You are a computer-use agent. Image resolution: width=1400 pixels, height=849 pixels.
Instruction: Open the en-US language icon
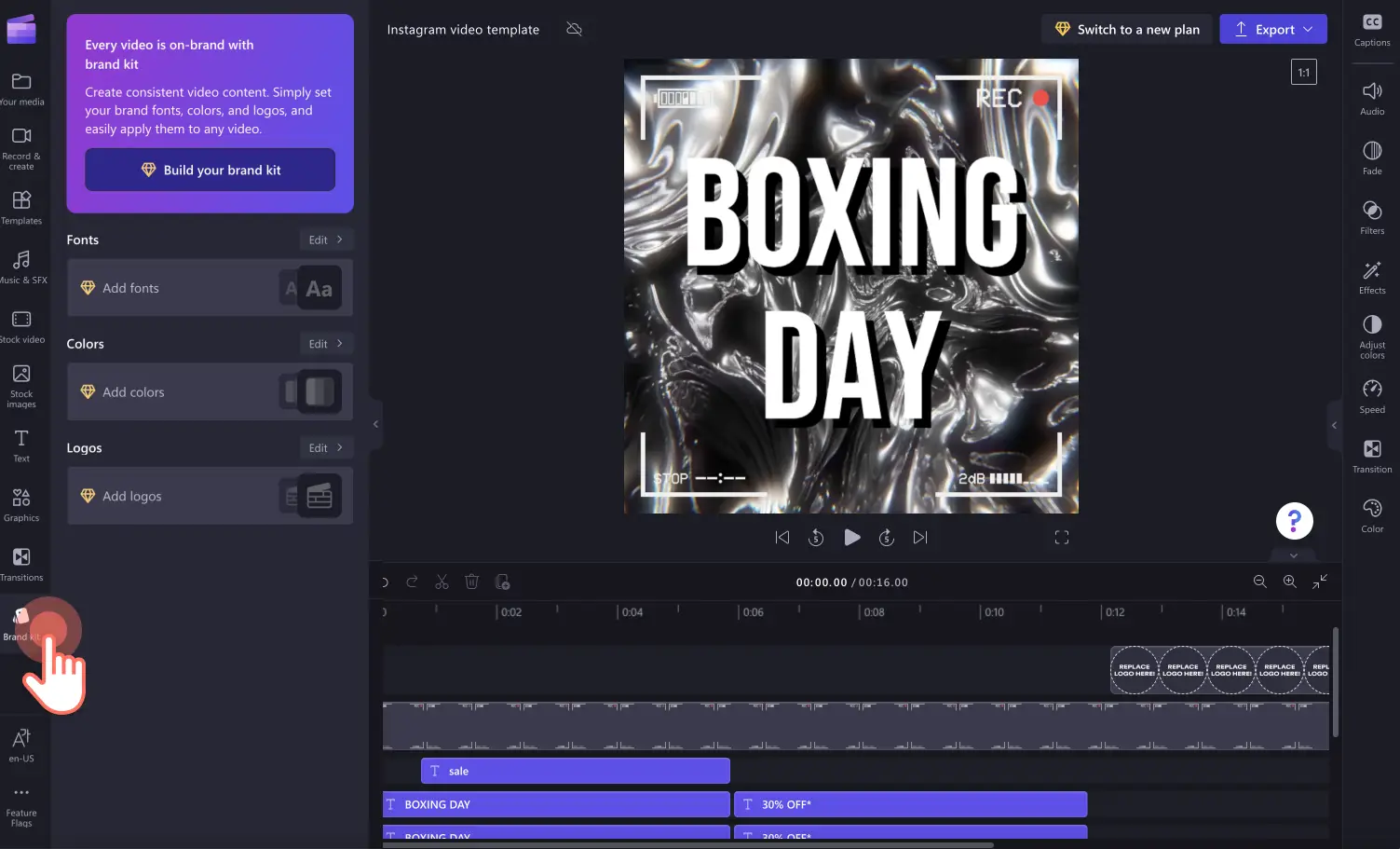tap(21, 746)
